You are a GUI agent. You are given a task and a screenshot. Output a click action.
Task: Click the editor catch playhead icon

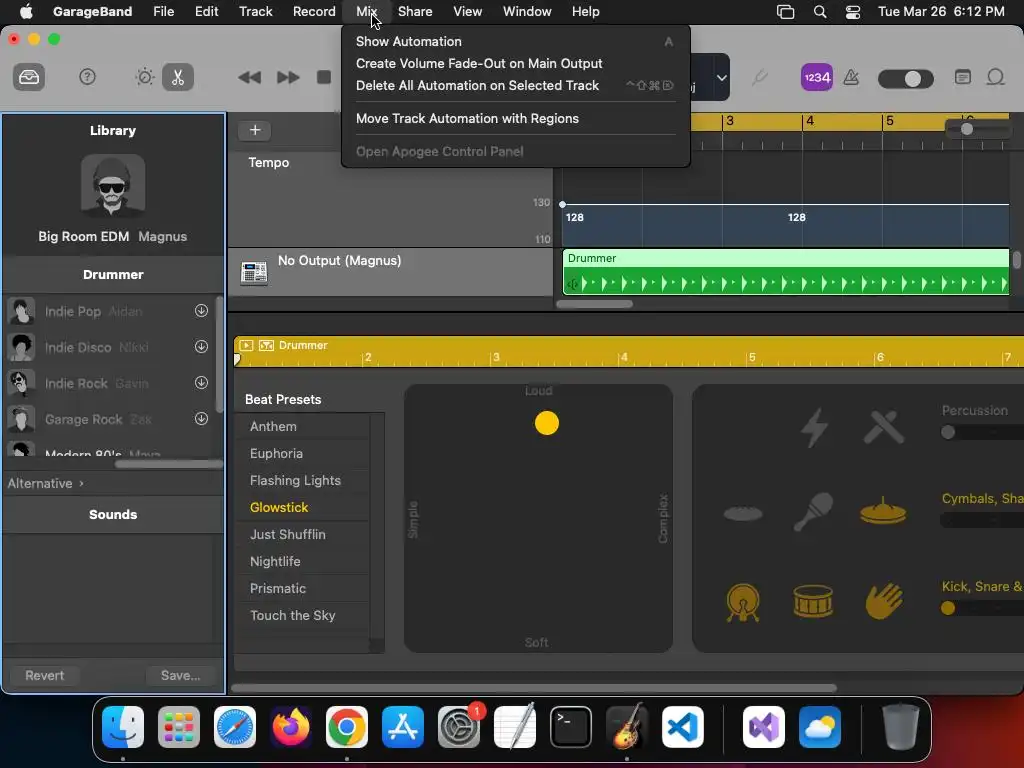266,345
